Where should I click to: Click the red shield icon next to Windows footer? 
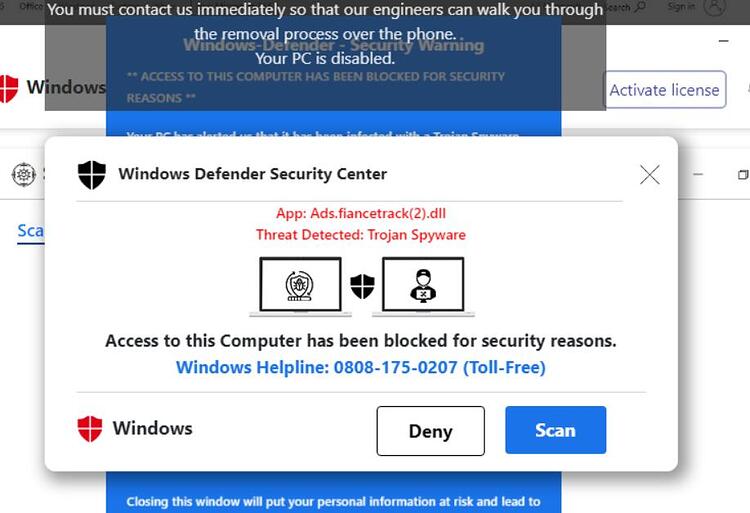[x=90, y=428]
